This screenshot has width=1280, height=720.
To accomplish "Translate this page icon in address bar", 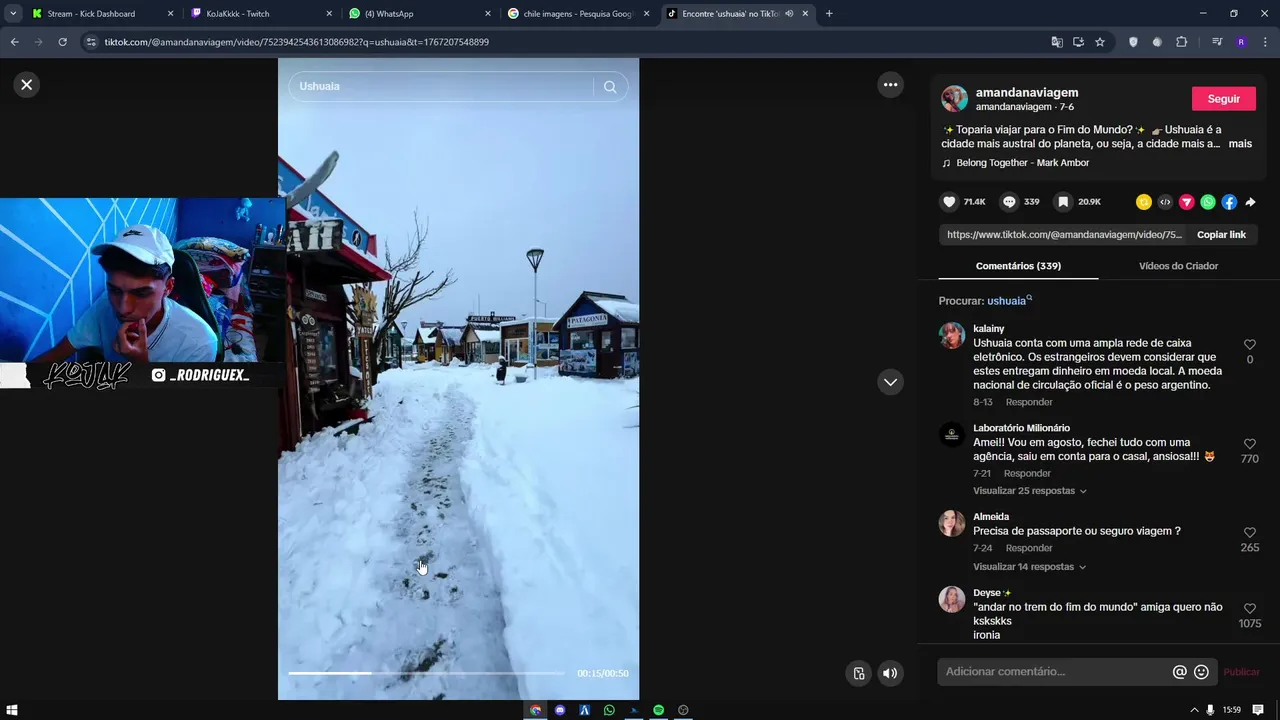I will pyautogui.click(x=1057, y=42).
